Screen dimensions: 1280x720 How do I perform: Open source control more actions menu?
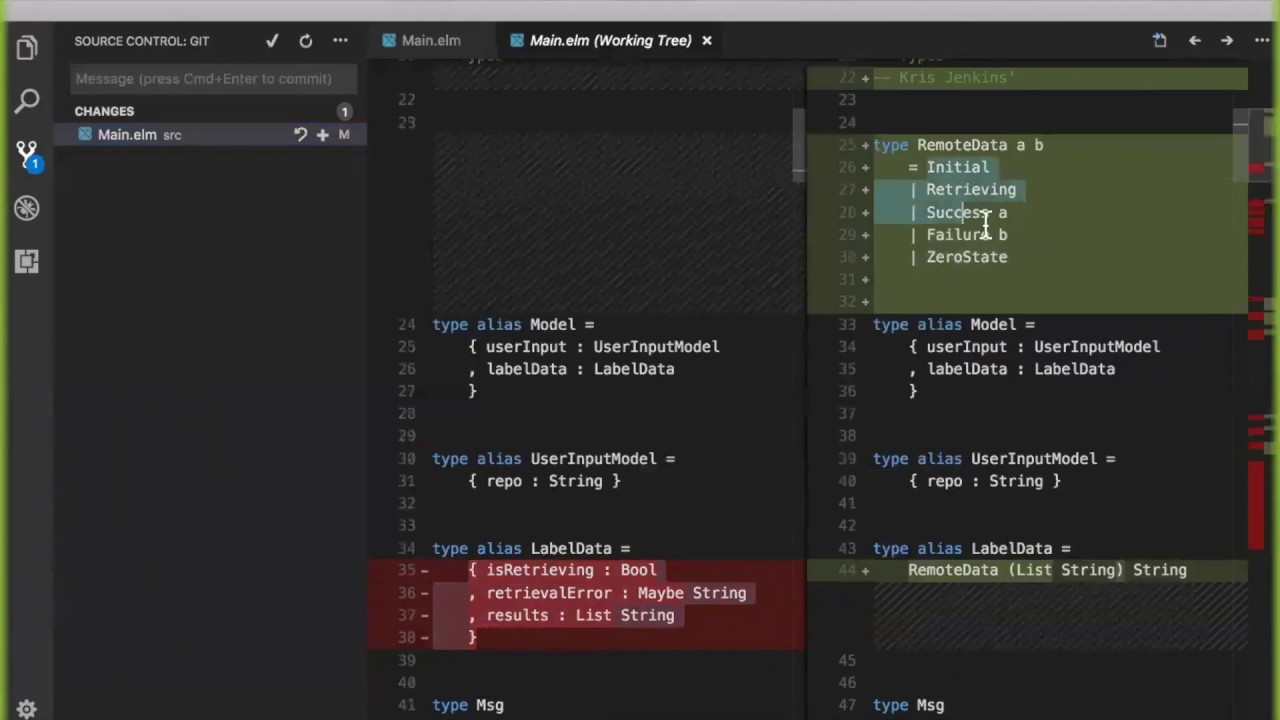pos(340,41)
